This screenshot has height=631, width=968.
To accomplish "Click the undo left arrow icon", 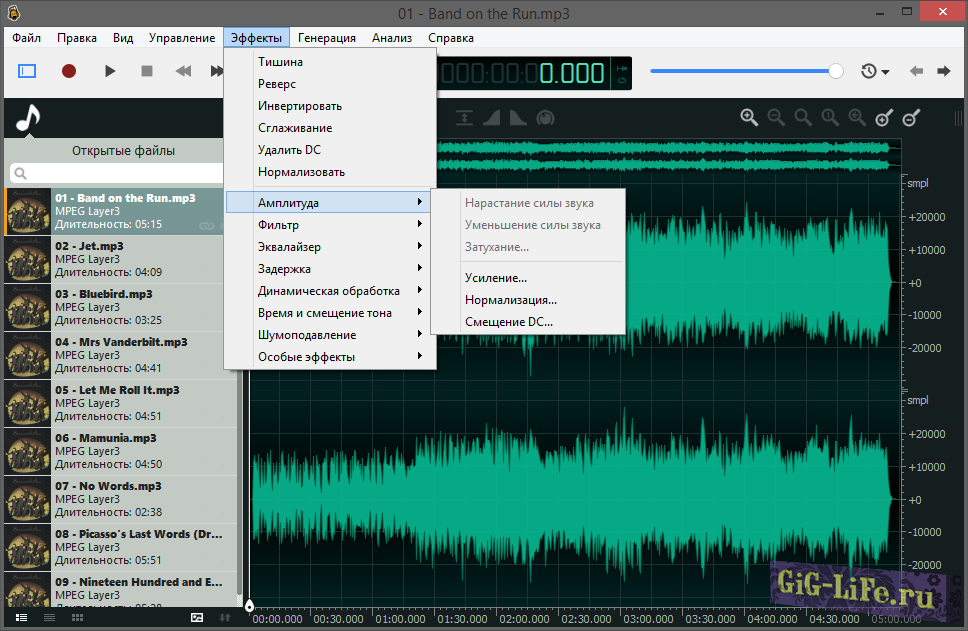I will 916,71.
